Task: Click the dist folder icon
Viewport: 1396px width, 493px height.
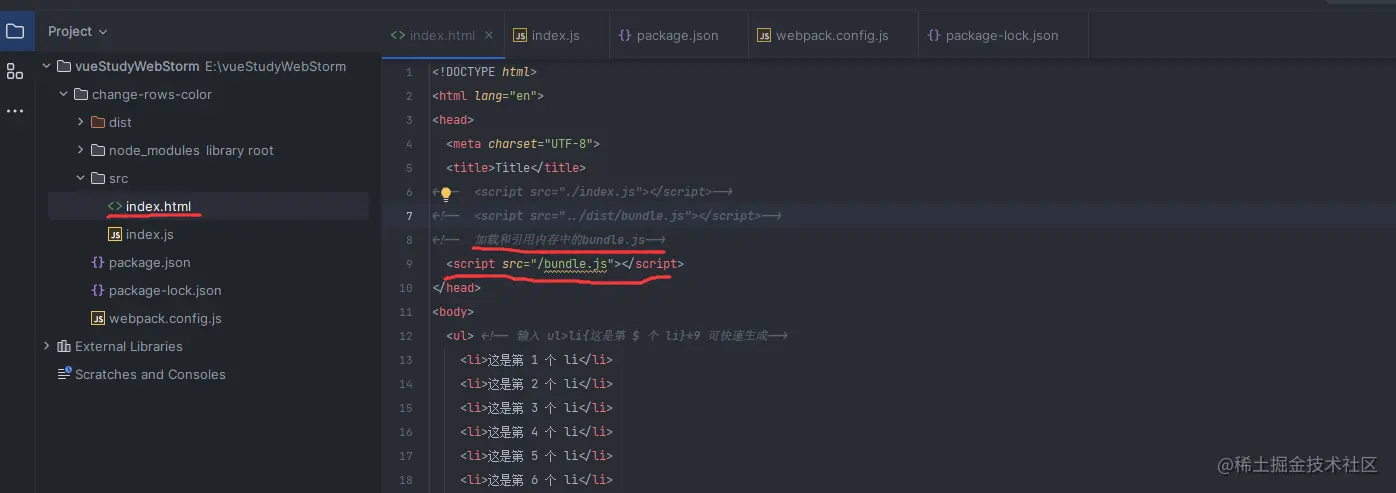Action: coord(98,122)
